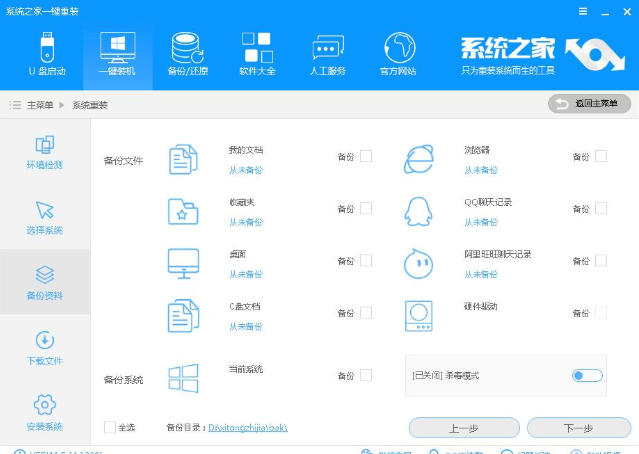Open the 软件大全 section
Screen dimensions: 639x454
tap(257, 54)
